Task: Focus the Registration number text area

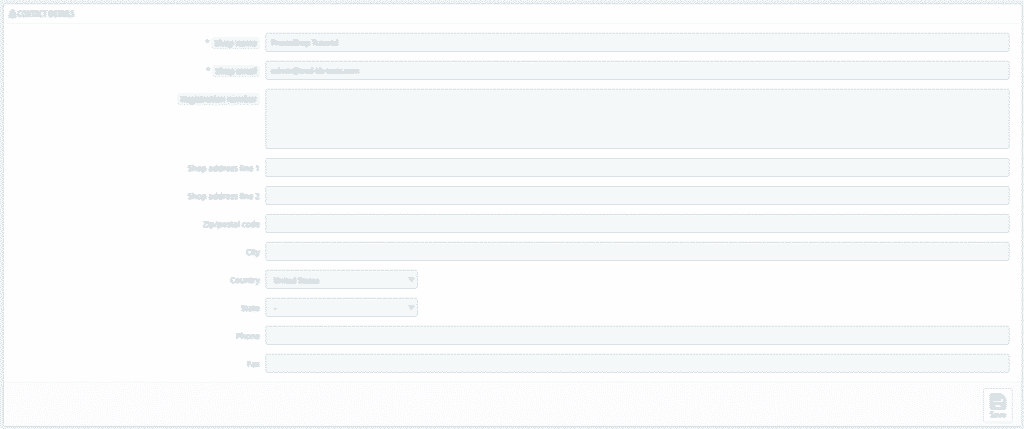Action: [x=637, y=119]
